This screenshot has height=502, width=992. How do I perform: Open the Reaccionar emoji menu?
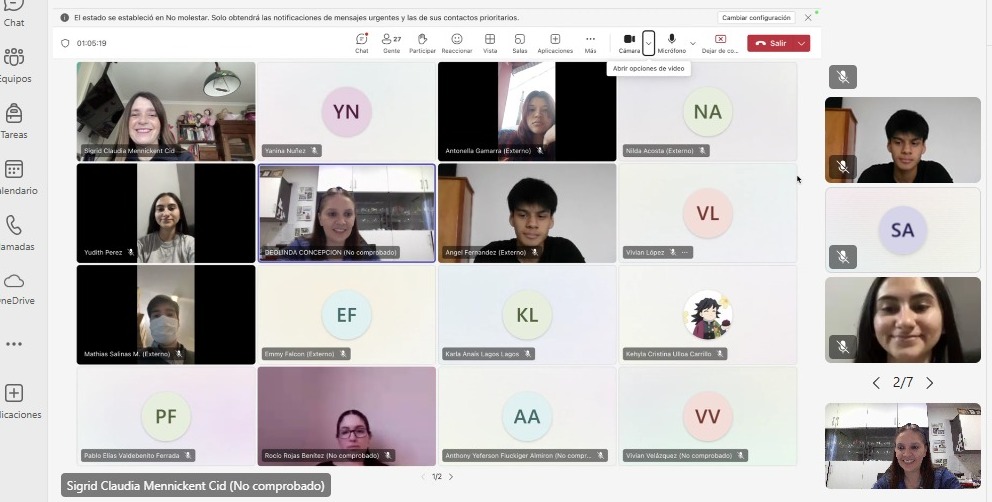[456, 42]
